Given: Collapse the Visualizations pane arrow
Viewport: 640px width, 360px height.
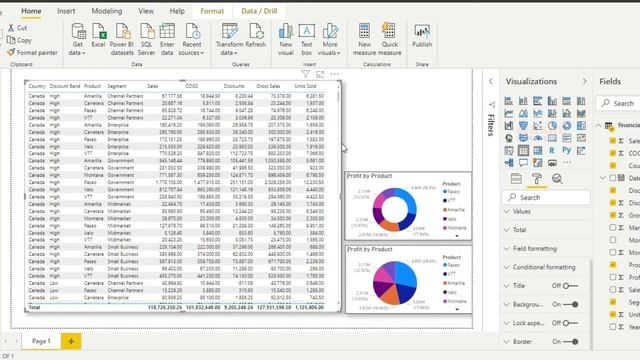Looking at the screenshot, I should pyautogui.click(x=584, y=82).
